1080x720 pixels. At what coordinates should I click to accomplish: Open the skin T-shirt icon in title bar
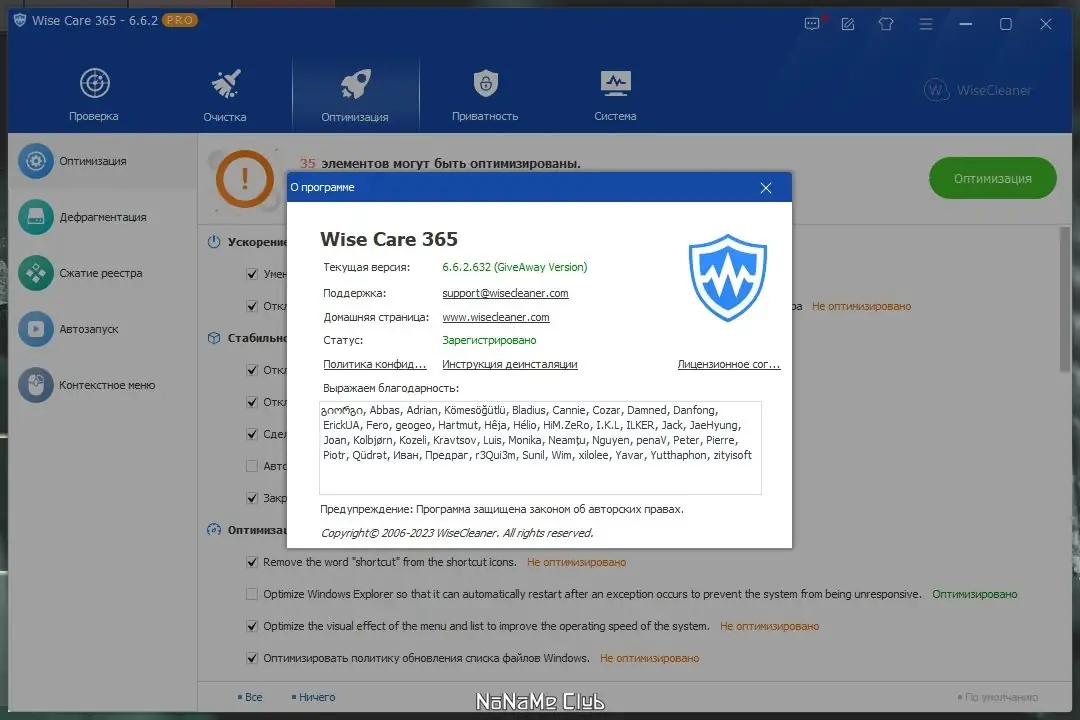[886, 24]
